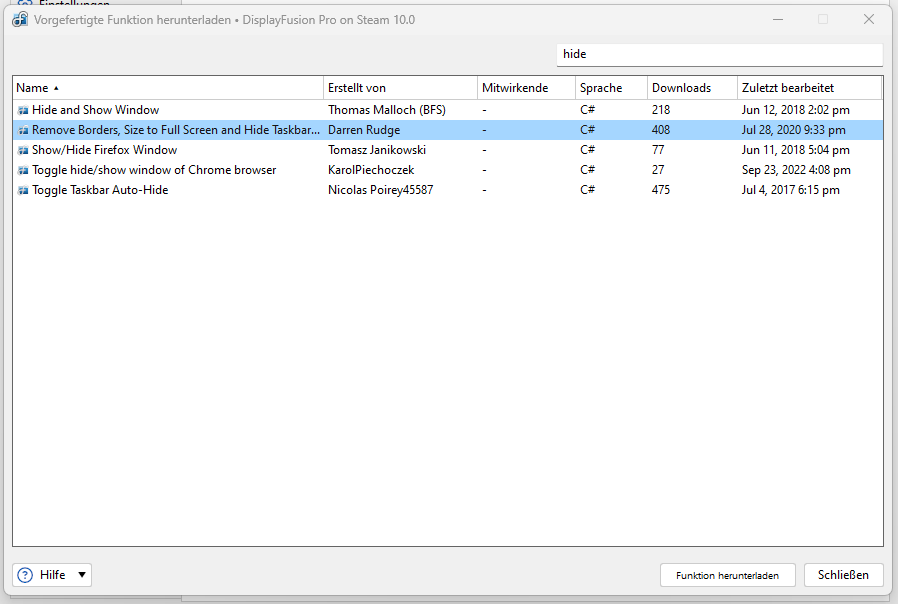
Task: Sort by the Sprache column header
Action: (612, 88)
